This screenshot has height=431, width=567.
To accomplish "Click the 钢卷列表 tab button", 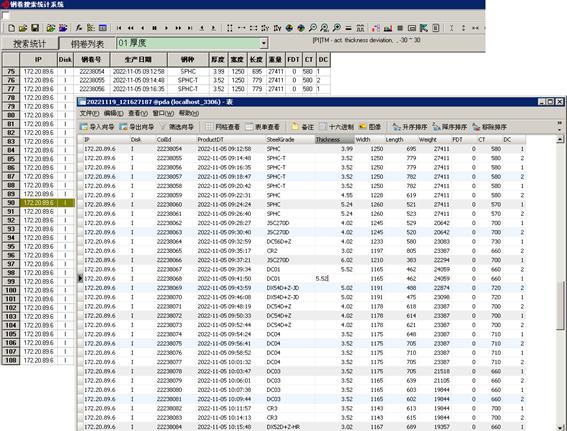I will click(87, 44).
